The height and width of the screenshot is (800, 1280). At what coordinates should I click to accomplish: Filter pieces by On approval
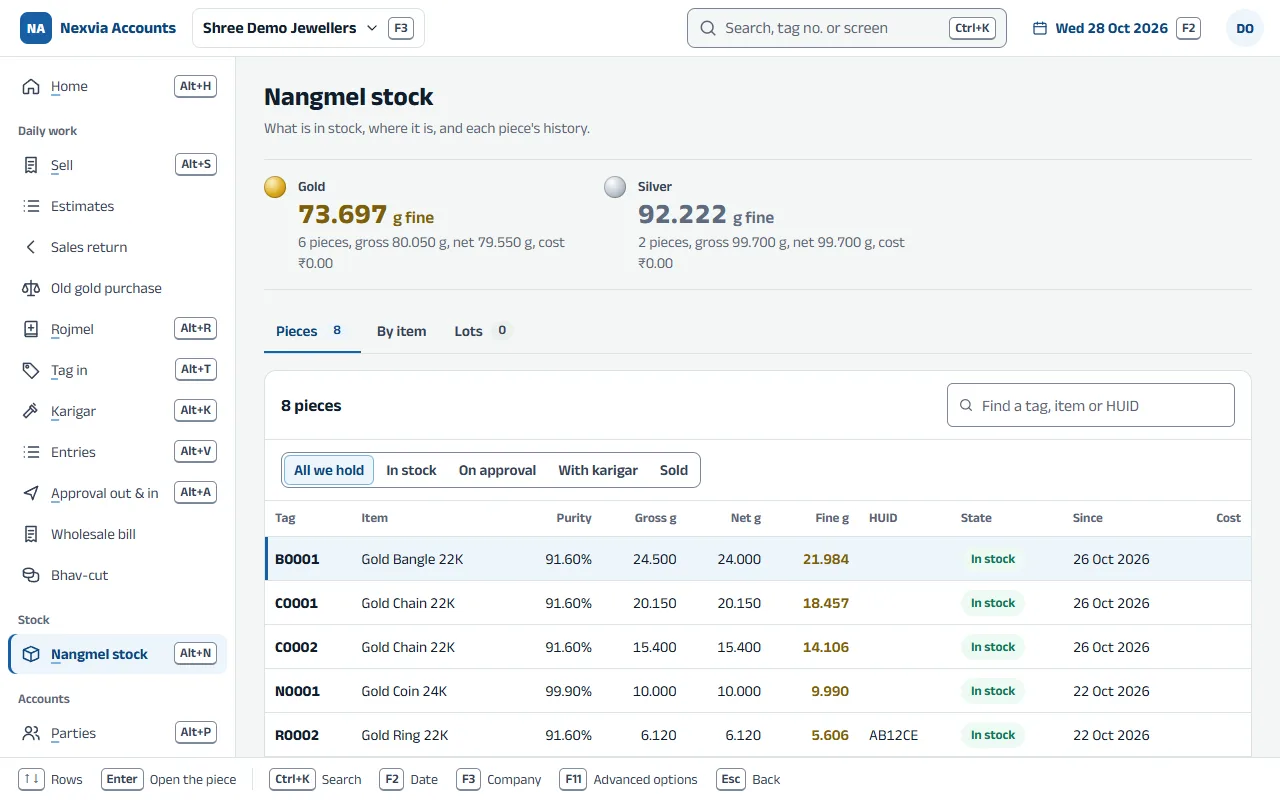click(497, 470)
